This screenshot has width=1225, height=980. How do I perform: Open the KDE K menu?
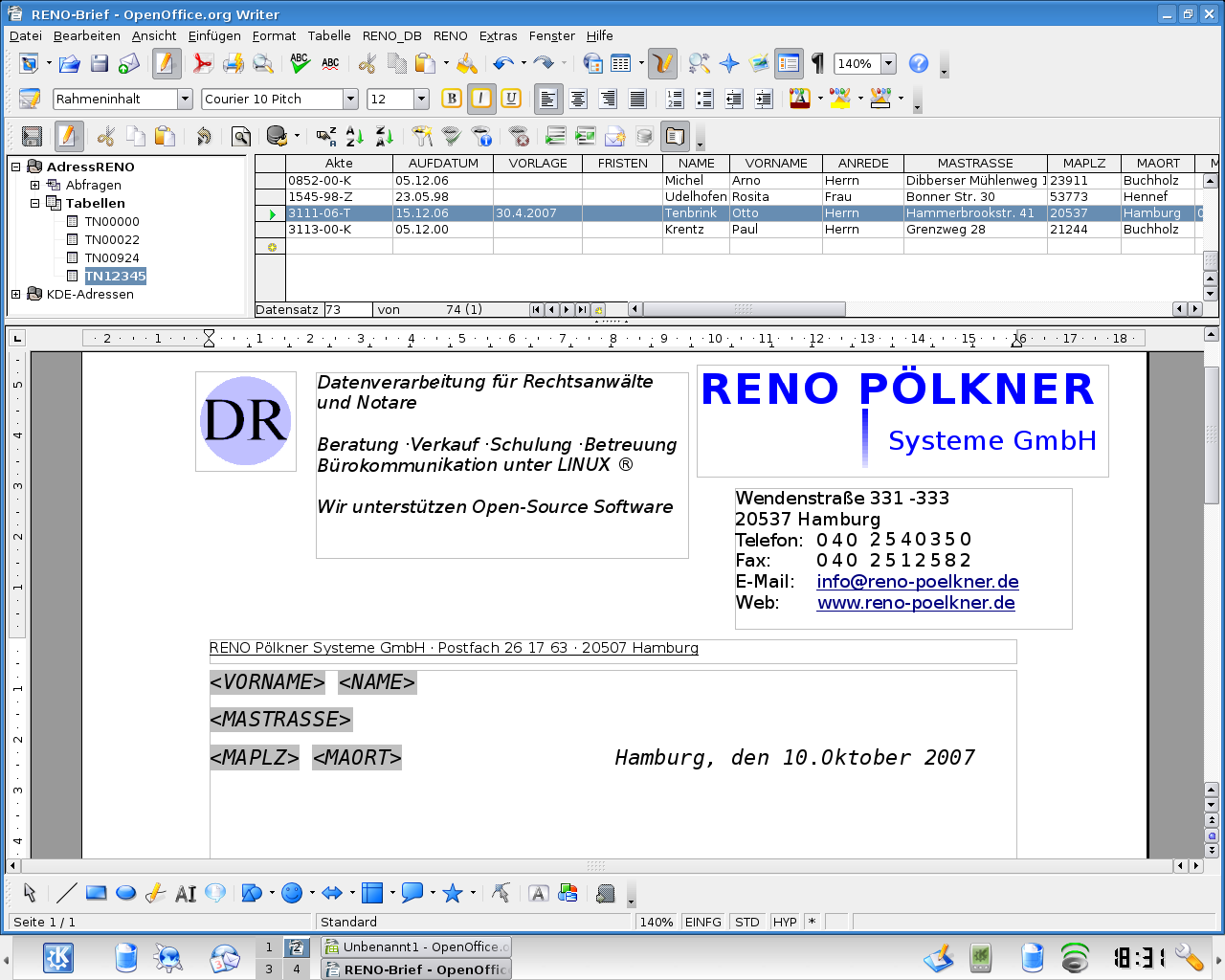click(x=58, y=957)
